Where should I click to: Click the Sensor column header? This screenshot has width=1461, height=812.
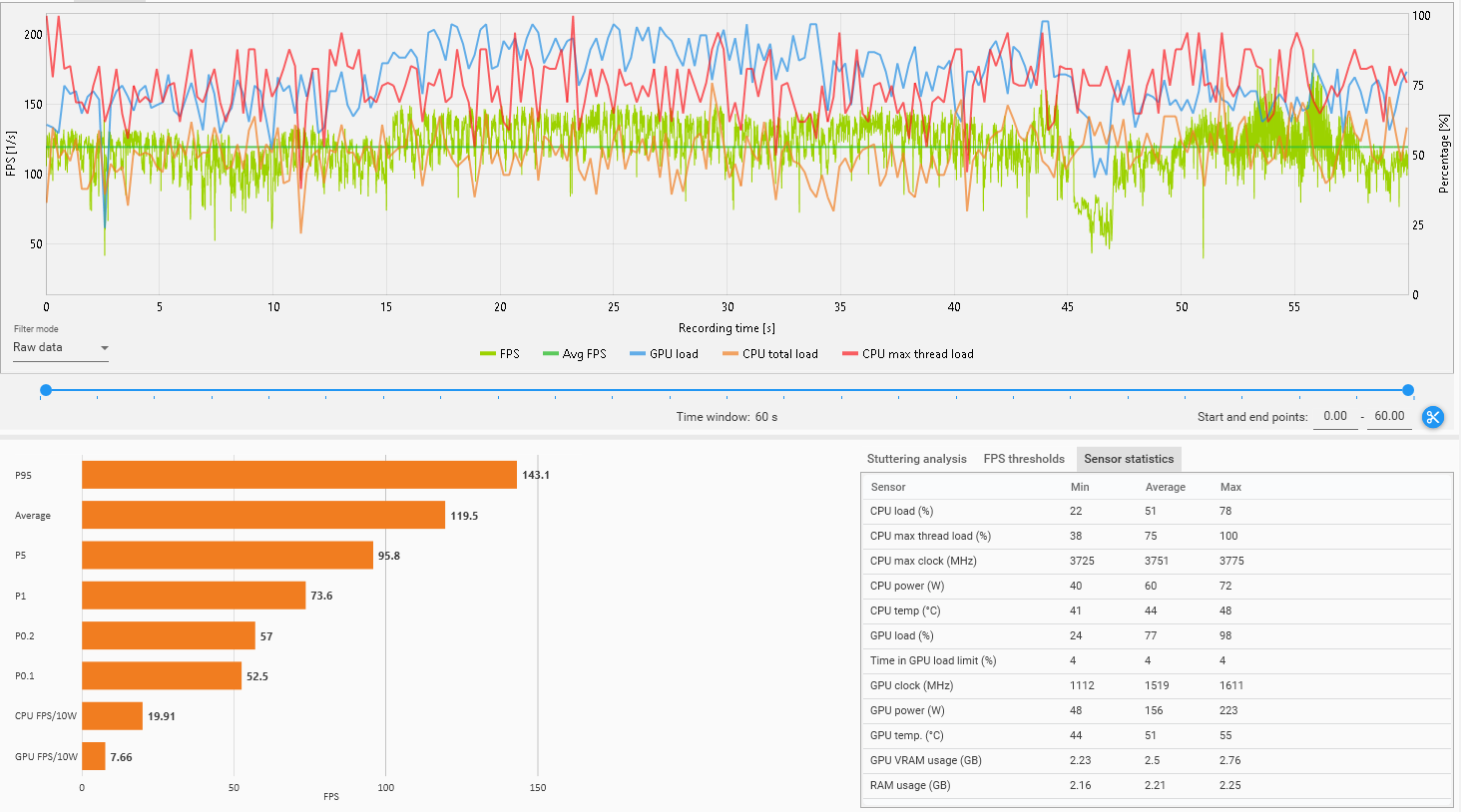888,487
